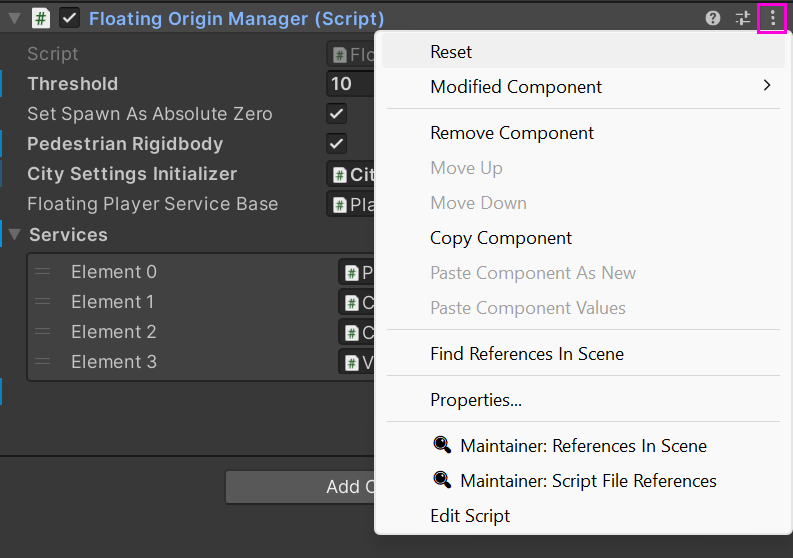This screenshot has height=558, width=793.
Task: Click the preset selector sliders icon
Action: tap(742, 18)
